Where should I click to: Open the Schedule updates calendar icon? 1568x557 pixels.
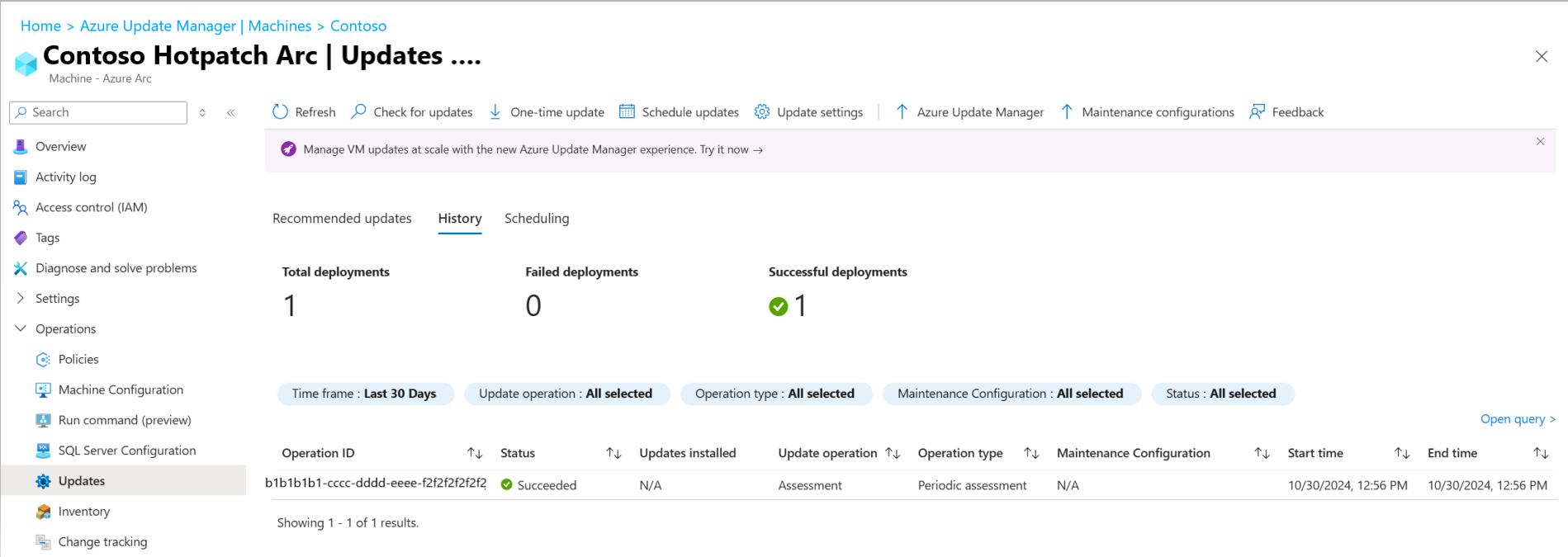click(628, 112)
